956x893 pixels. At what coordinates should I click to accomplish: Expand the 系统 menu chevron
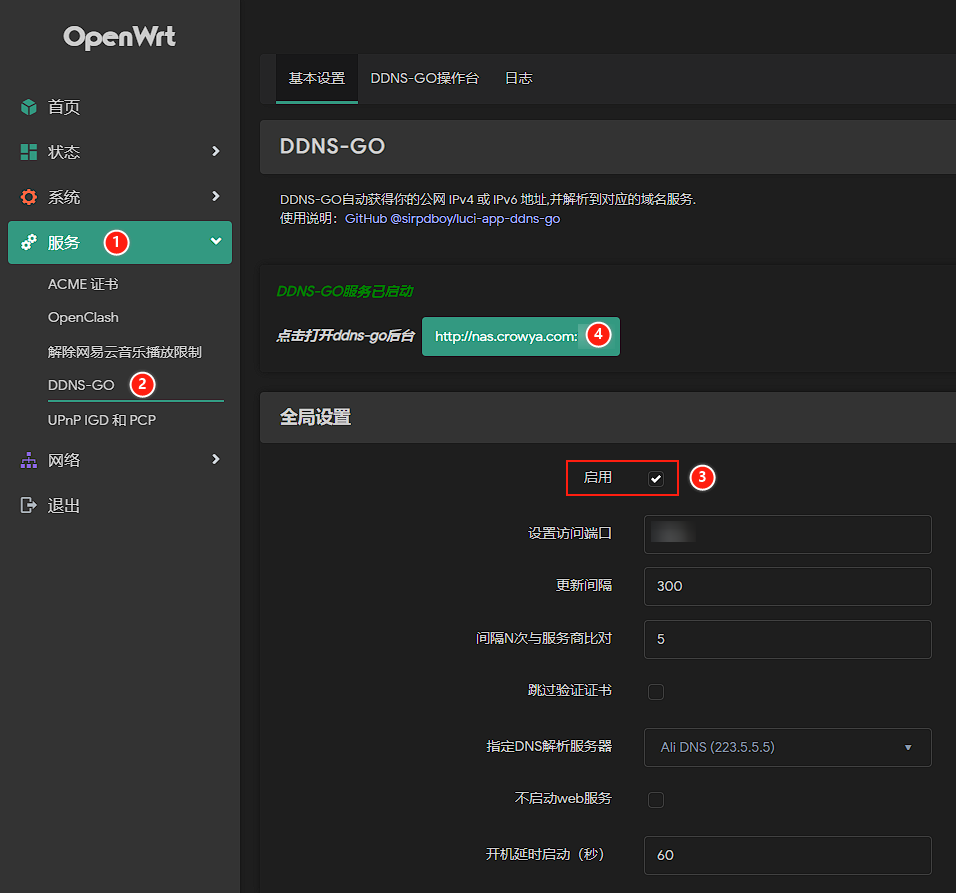(215, 196)
